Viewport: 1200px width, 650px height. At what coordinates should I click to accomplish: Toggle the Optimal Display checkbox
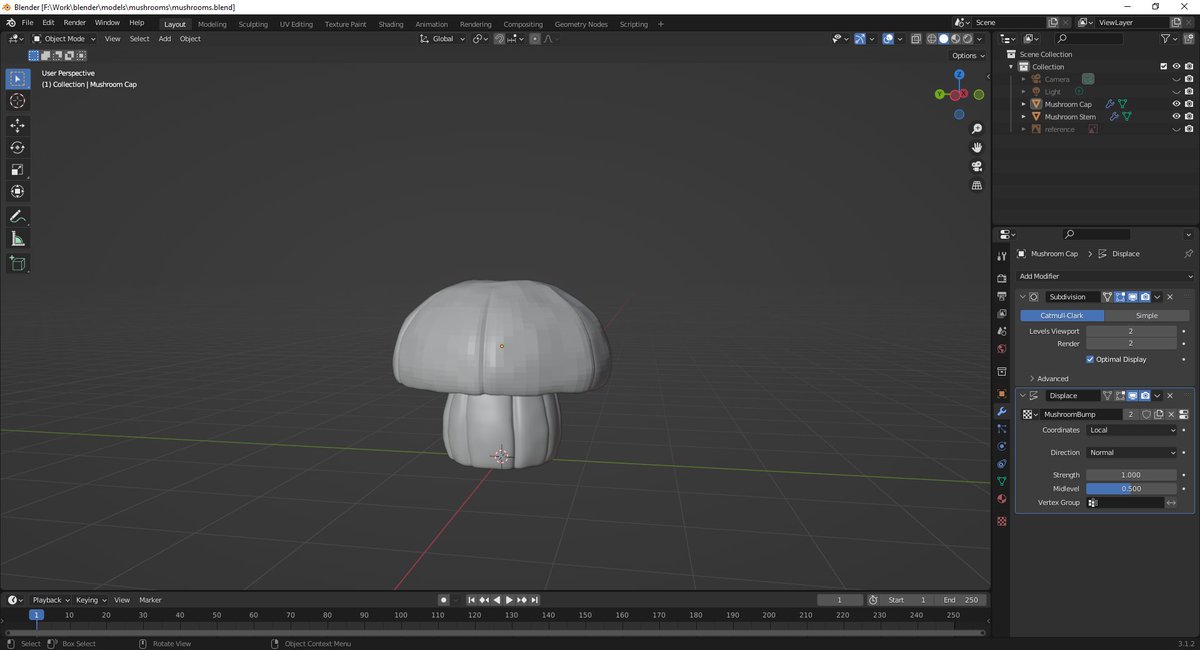pyautogui.click(x=1090, y=359)
